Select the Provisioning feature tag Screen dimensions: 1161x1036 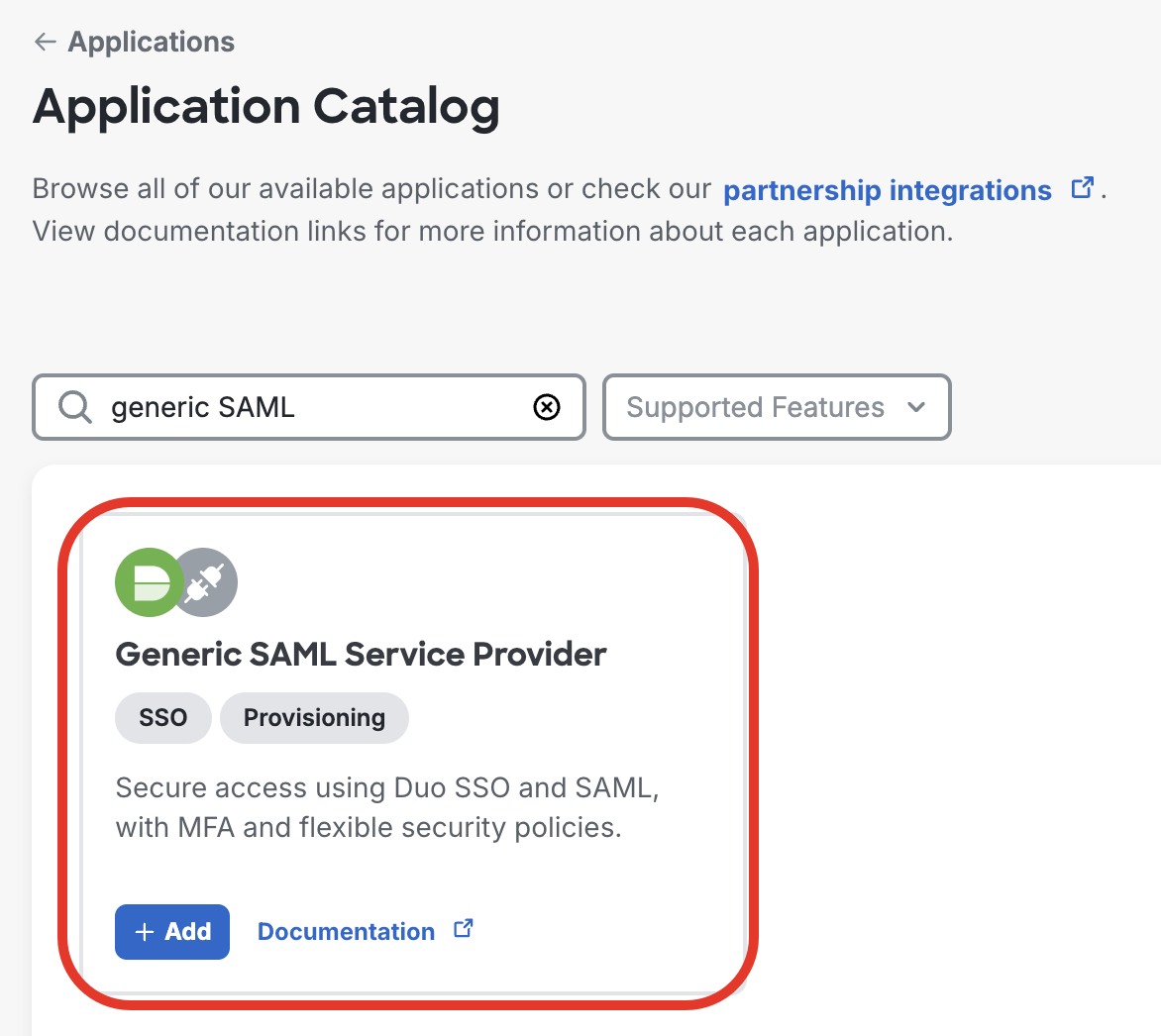click(x=314, y=717)
